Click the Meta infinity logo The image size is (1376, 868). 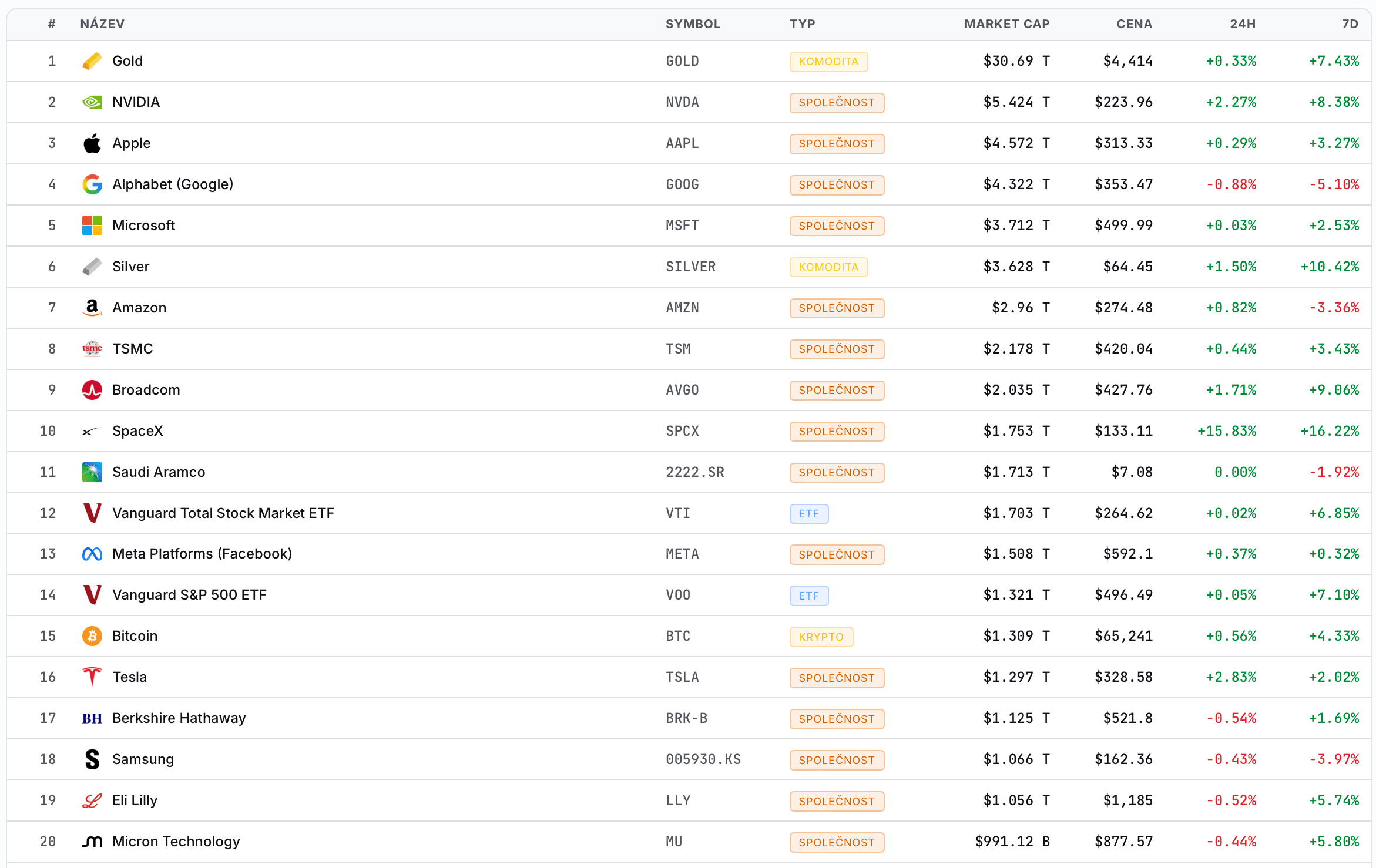(92, 554)
